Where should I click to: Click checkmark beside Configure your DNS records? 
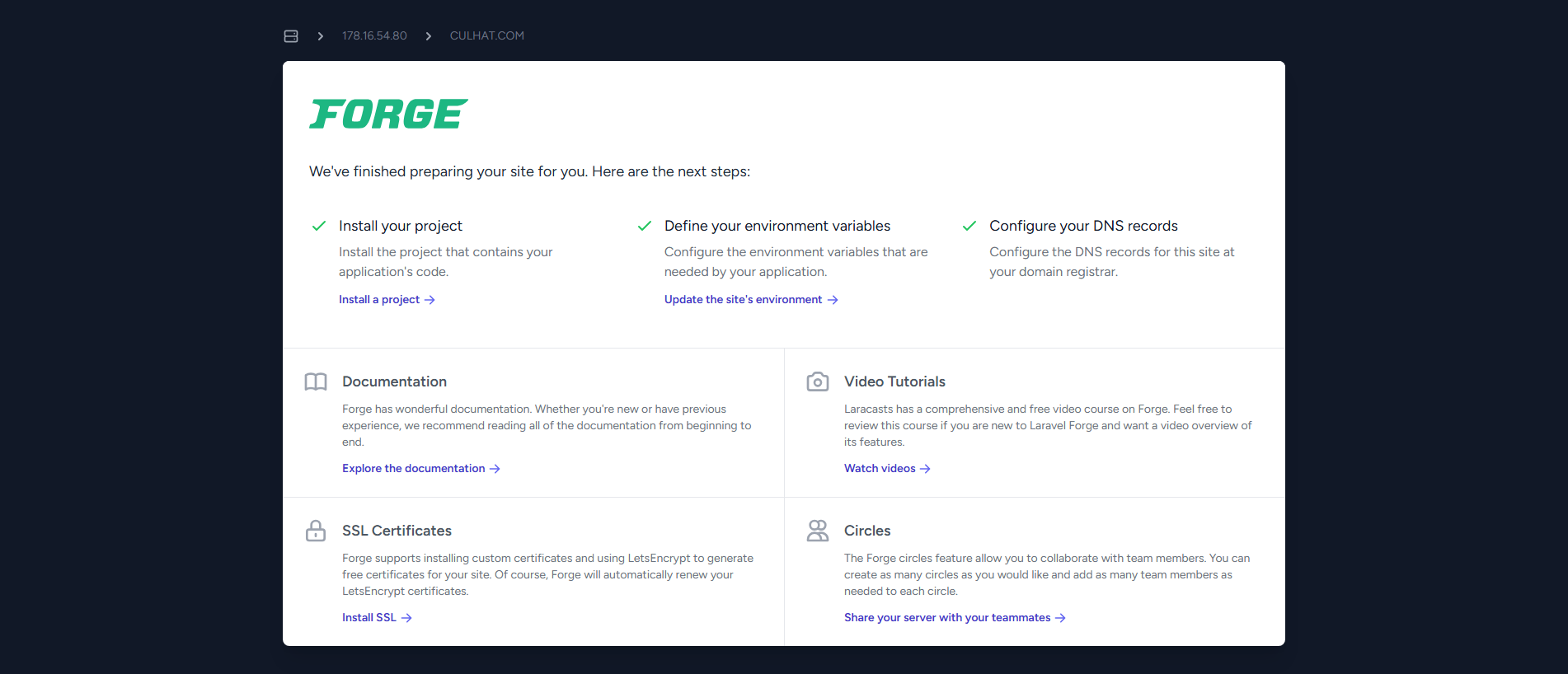click(x=969, y=226)
